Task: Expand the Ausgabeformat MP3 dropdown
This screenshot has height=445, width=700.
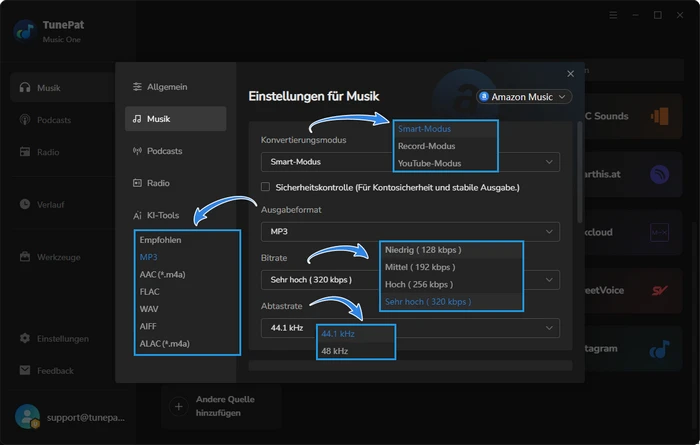Action: (410, 232)
